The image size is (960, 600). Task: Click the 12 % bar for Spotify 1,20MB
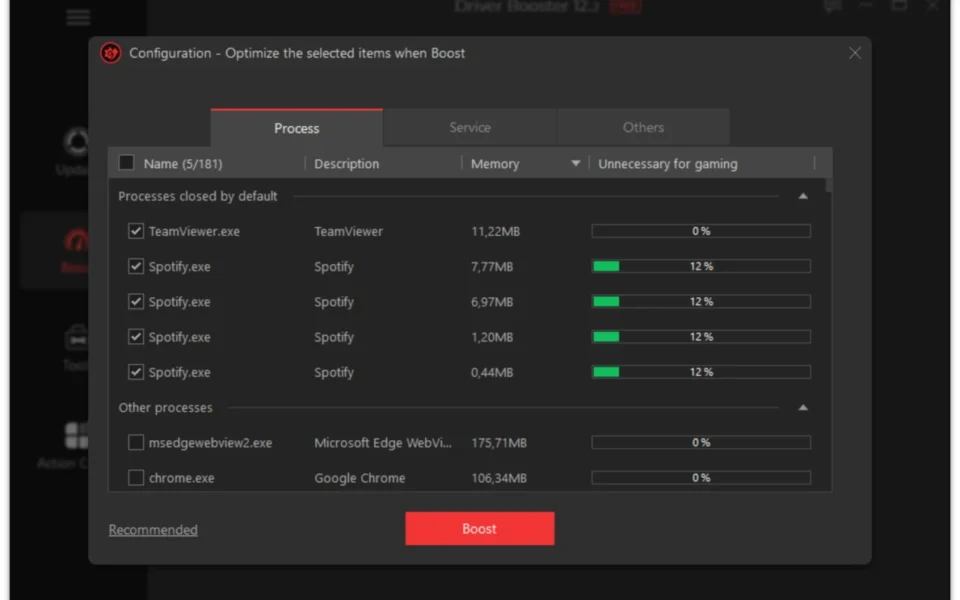tap(701, 337)
